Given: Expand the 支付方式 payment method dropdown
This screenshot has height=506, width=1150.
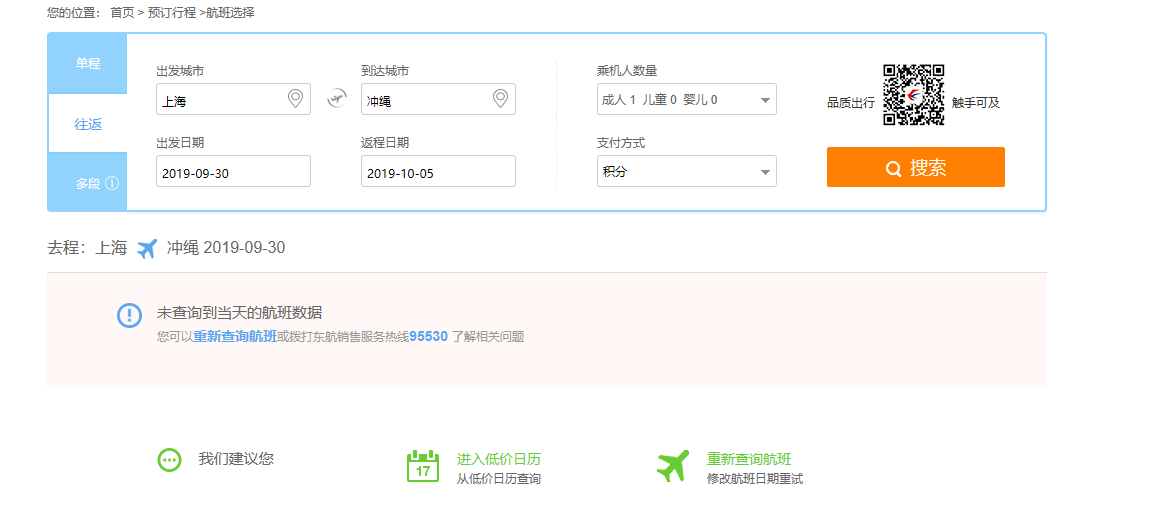Looking at the screenshot, I should (x=686, y=171).
